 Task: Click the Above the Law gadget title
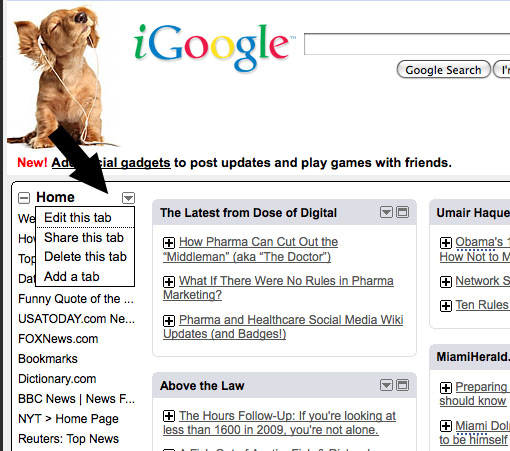point(202,386)
